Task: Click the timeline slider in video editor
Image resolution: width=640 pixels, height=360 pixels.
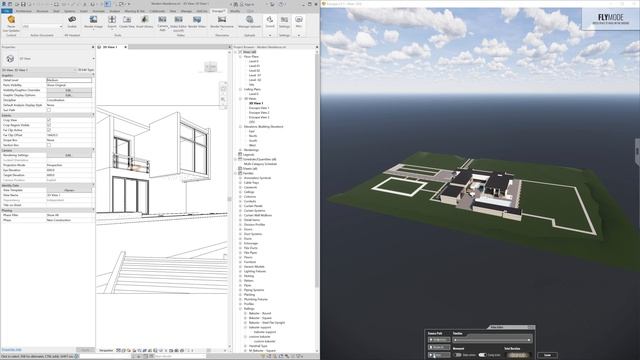Action: [492, 340]
